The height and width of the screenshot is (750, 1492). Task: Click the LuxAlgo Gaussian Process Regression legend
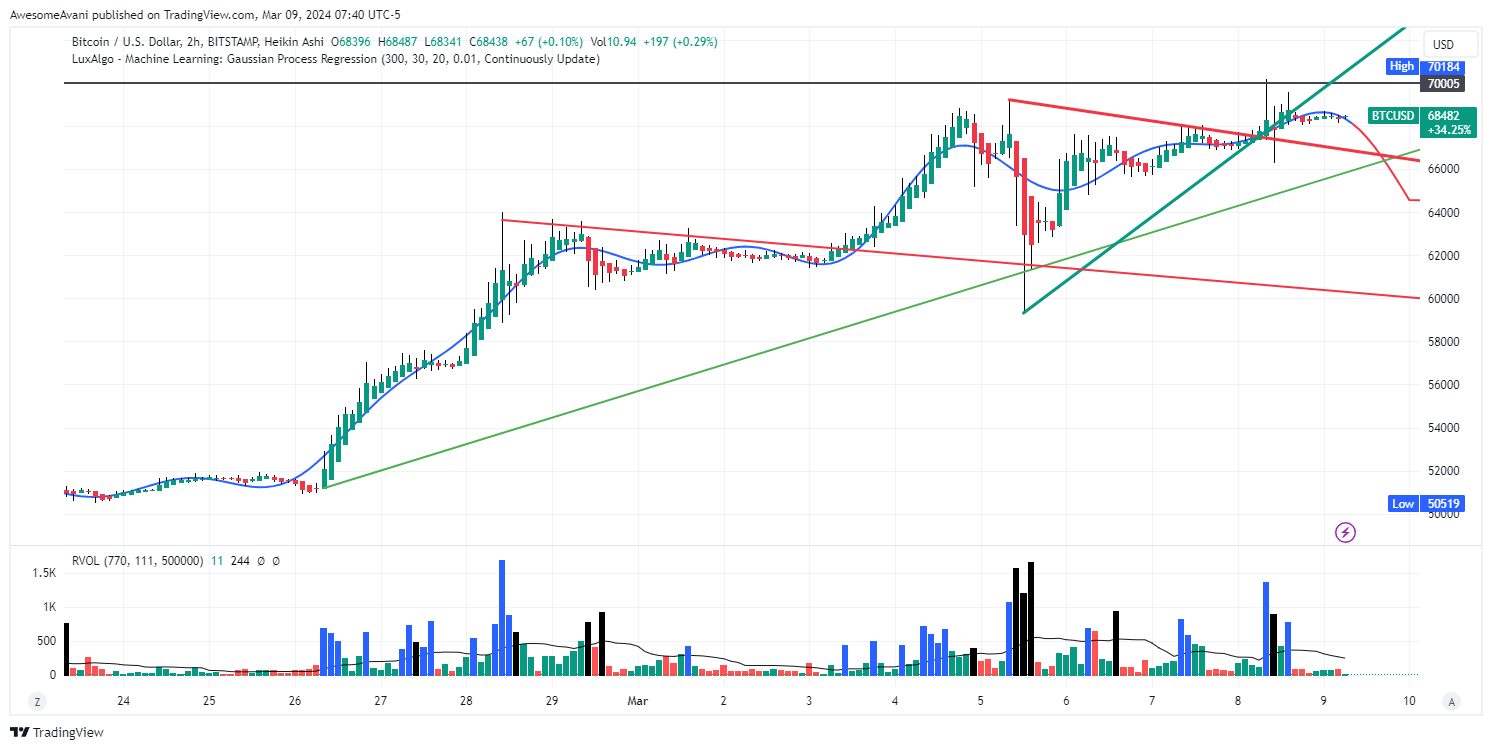click(335, 59)
